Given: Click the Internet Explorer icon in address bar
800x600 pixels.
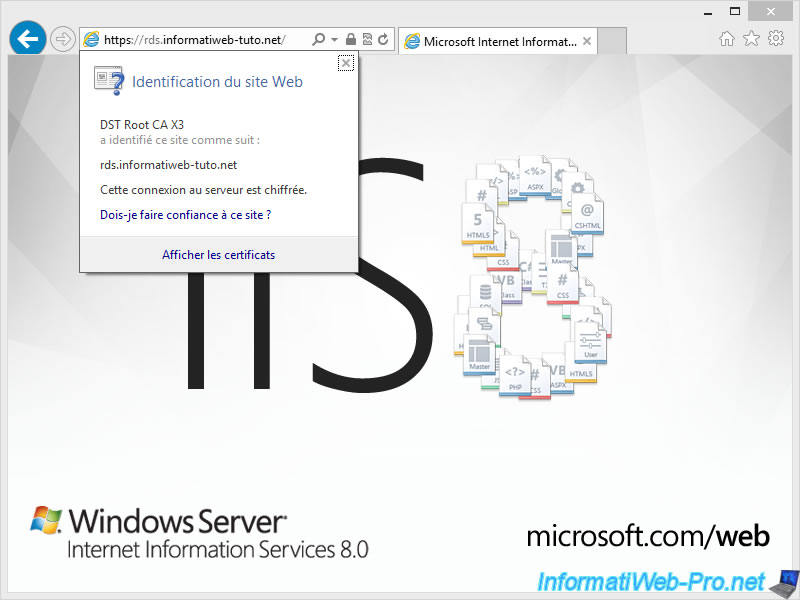Looking at the screenshot, I should click(91, 39).
